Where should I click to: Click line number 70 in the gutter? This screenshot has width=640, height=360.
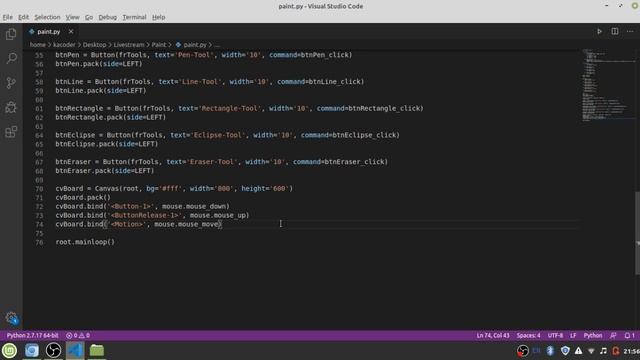(39, 189)
